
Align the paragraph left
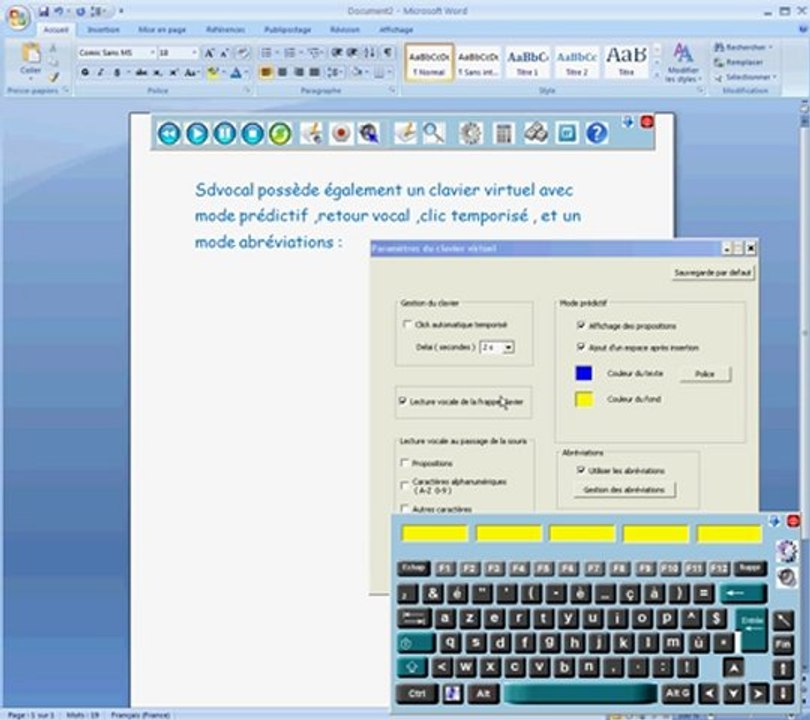(x=266, y=72)
